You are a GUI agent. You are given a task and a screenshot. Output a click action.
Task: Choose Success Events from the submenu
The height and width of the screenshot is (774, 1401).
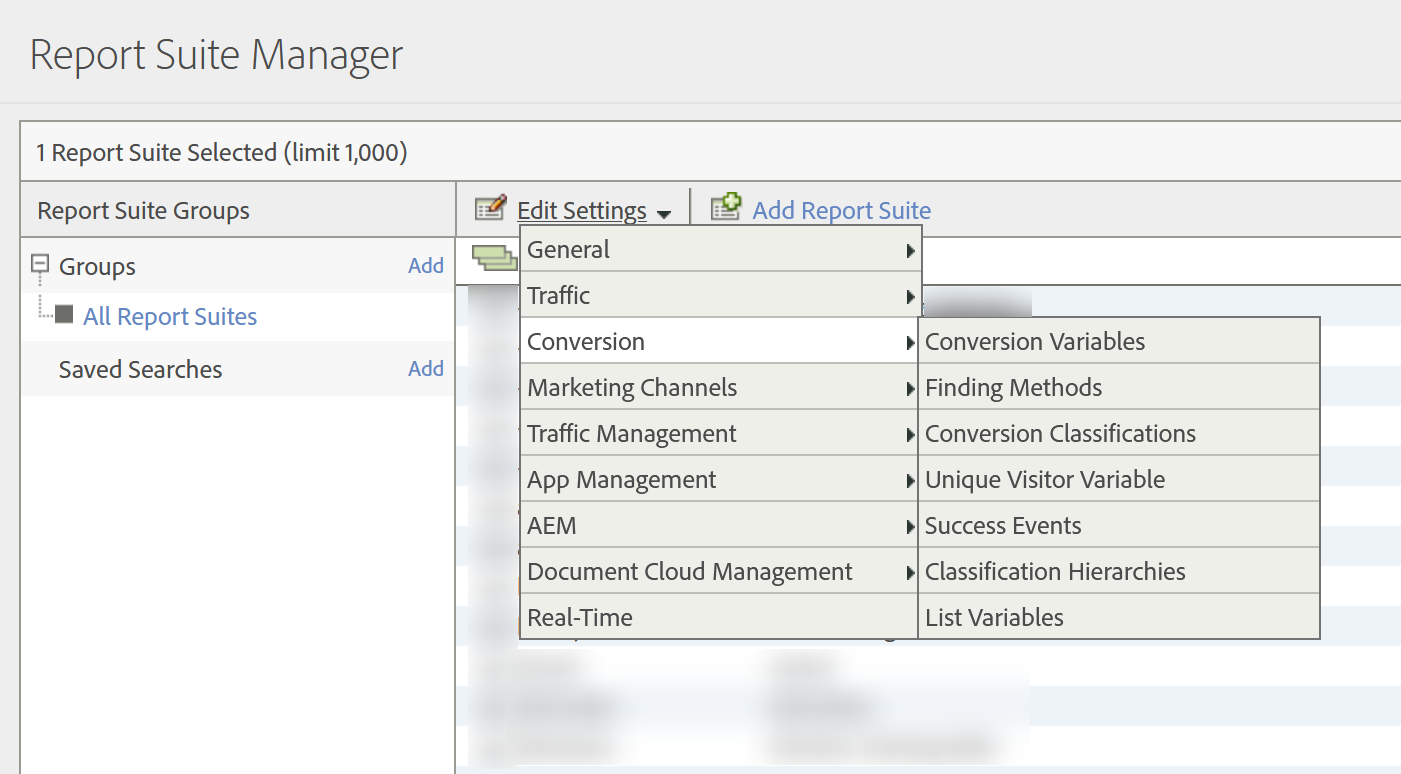coord(1119,525)
